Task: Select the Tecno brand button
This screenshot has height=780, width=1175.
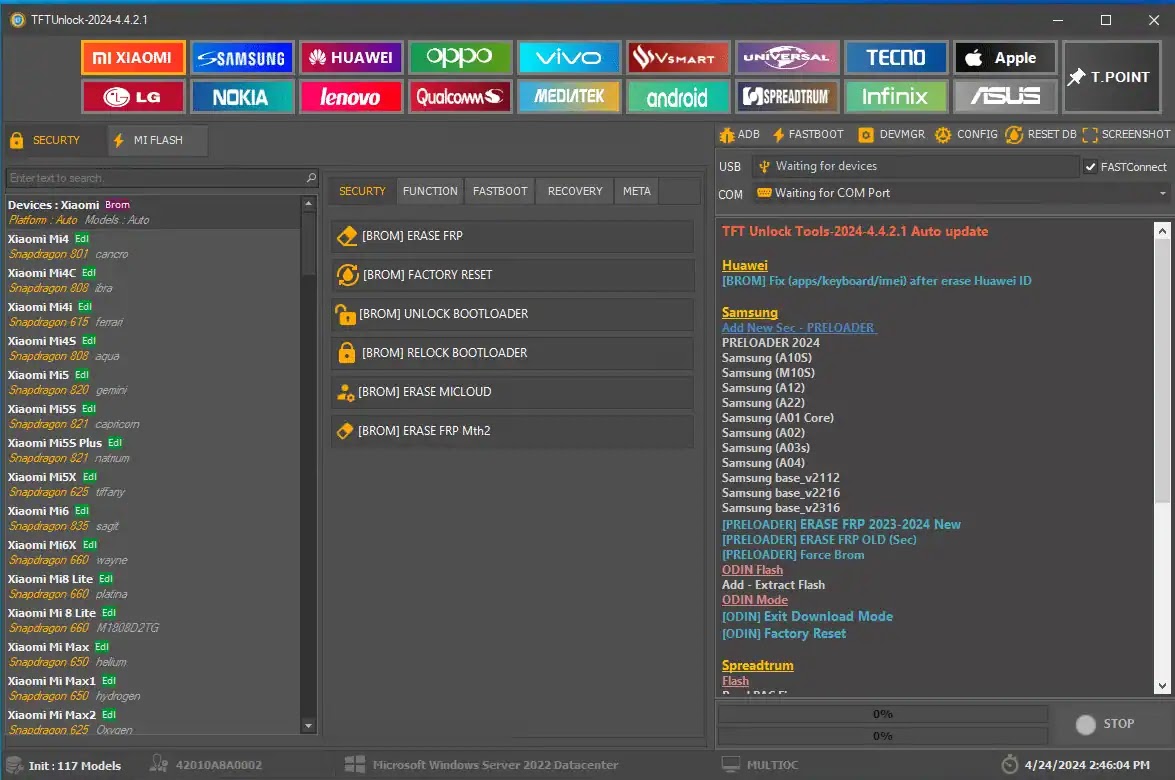Action: (x=895, y=58)
